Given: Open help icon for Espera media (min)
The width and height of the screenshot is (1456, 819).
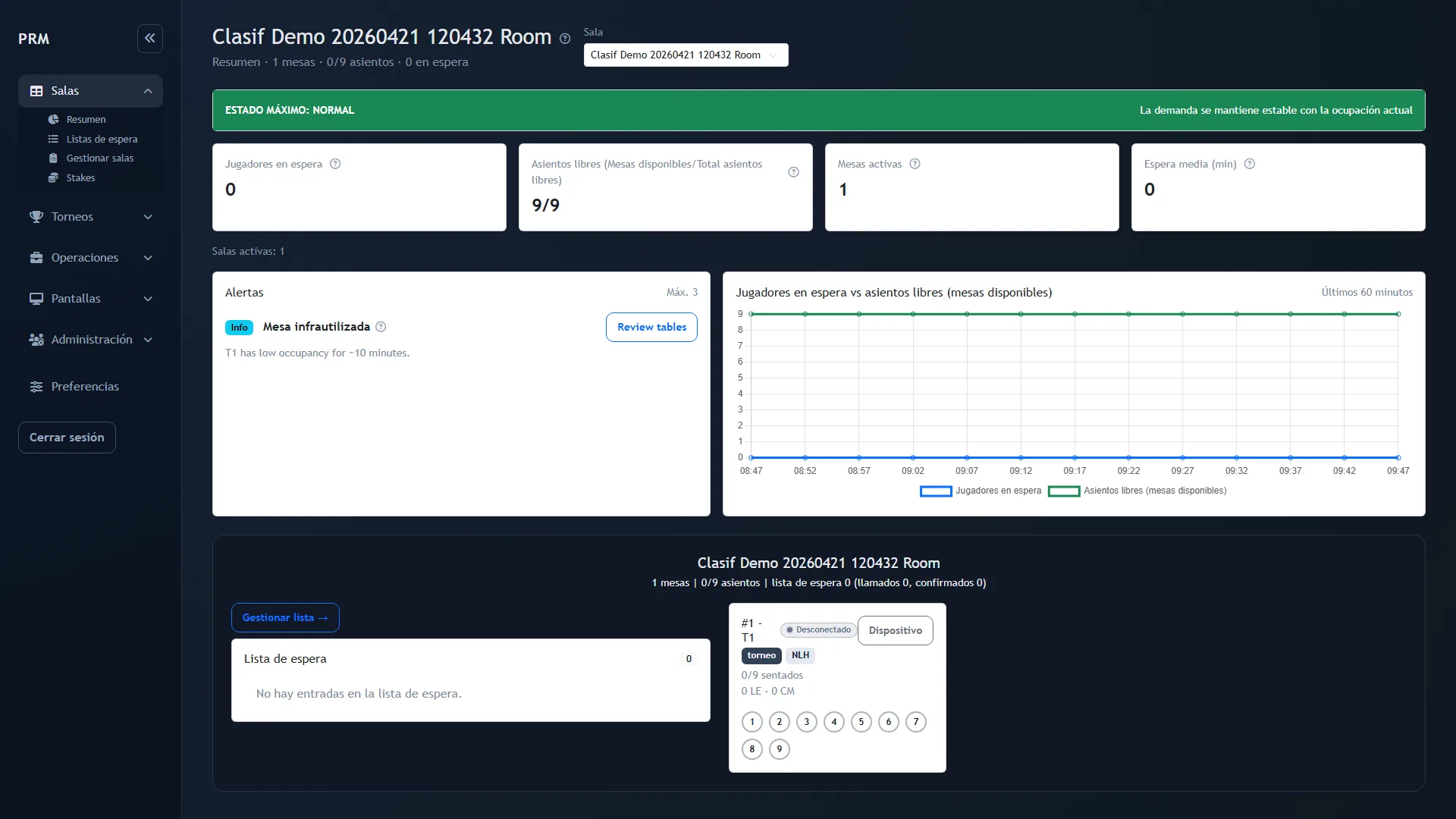Looking at the screenshot, I should pos(1250,164).
